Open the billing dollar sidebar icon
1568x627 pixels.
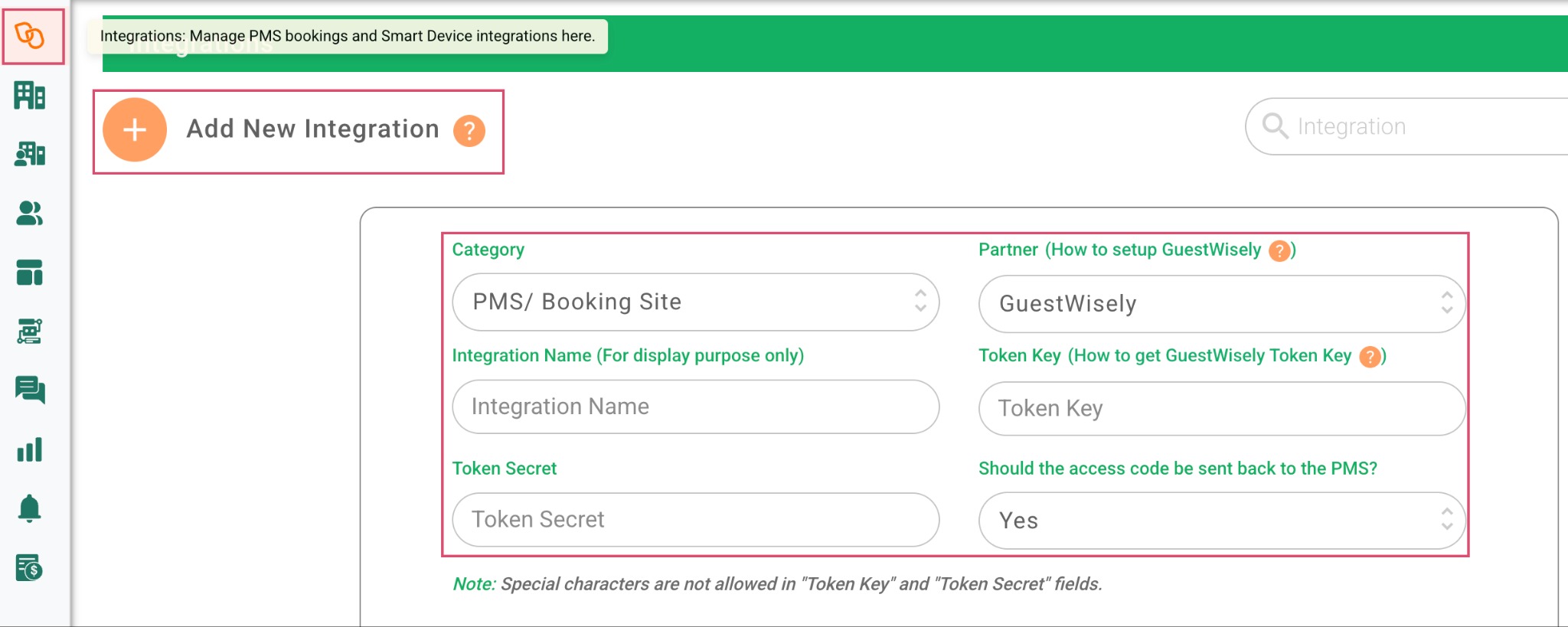(x=30, y=567)
